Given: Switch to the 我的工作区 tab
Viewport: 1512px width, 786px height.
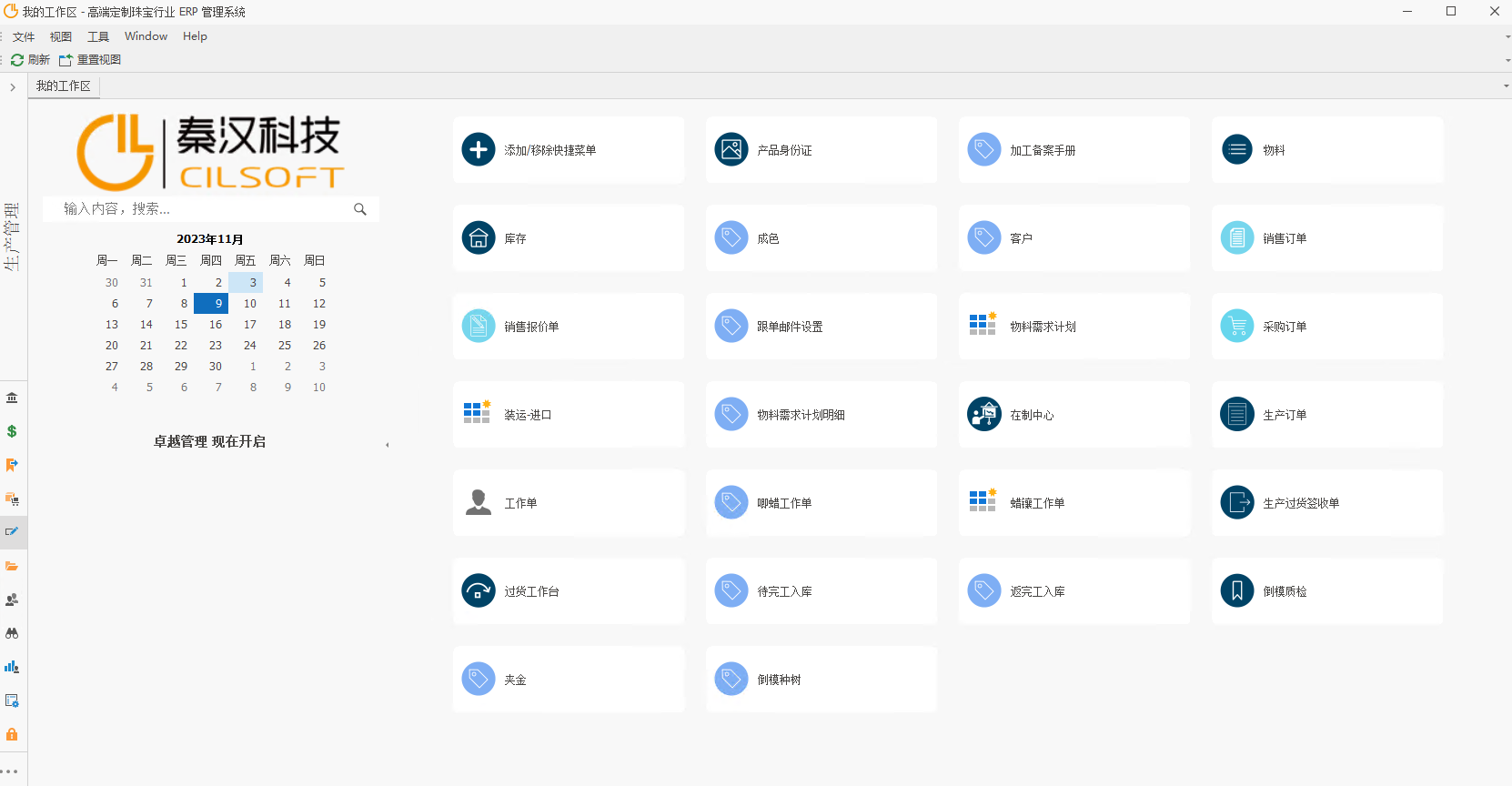Looking at the screenshot, I should pos(64,86).
